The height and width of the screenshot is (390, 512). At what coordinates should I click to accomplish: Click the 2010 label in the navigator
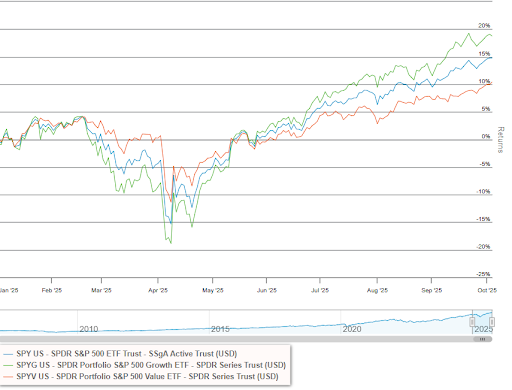pos(89,329)
